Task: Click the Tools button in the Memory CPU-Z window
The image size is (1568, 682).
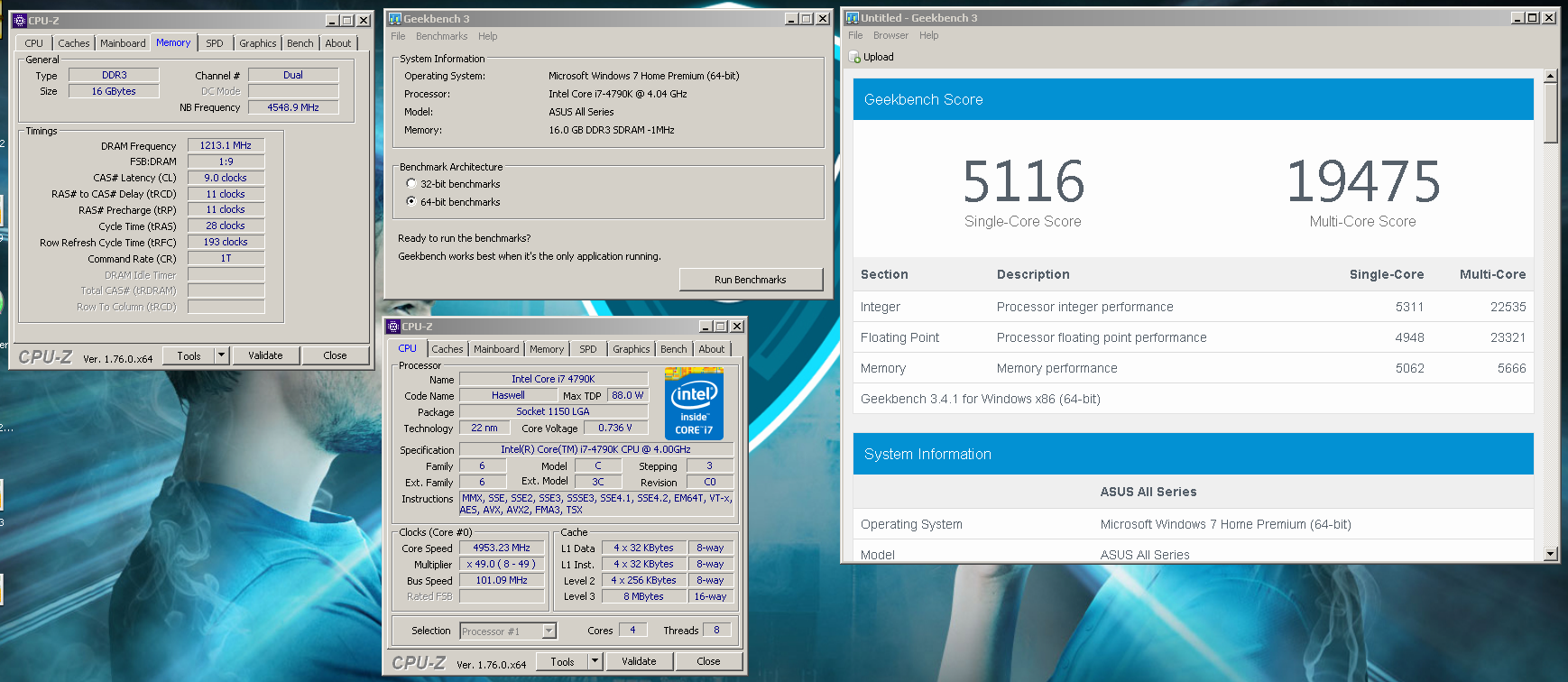Action: 189,355
